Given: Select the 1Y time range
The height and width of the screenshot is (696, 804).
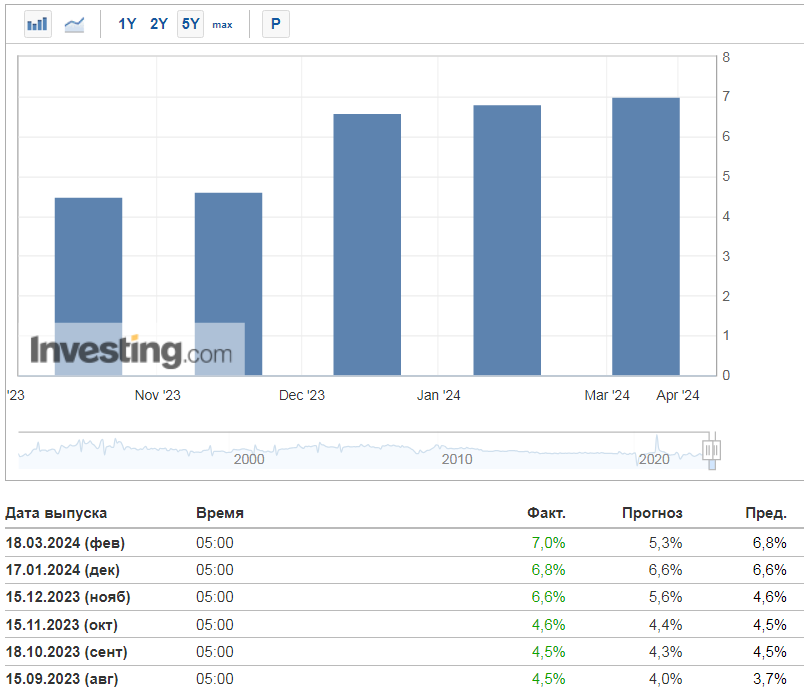Looking at the screenshot, I should [x=127, y=24].
